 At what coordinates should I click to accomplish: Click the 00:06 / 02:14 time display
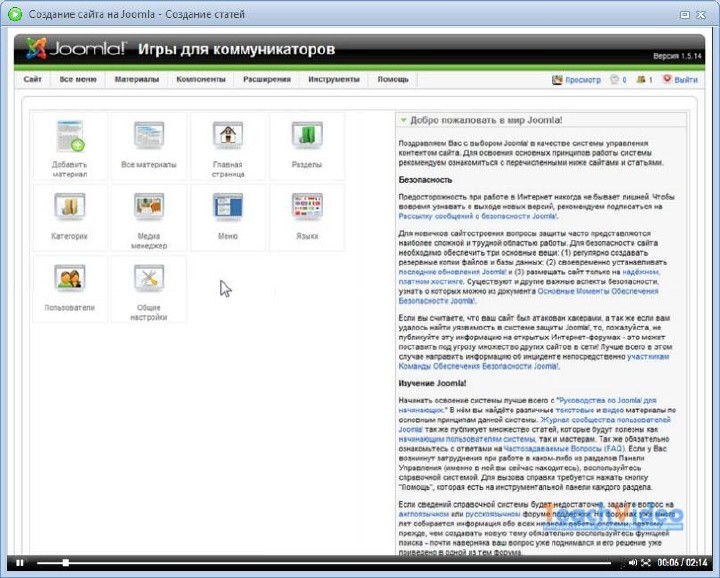(682, 562)
